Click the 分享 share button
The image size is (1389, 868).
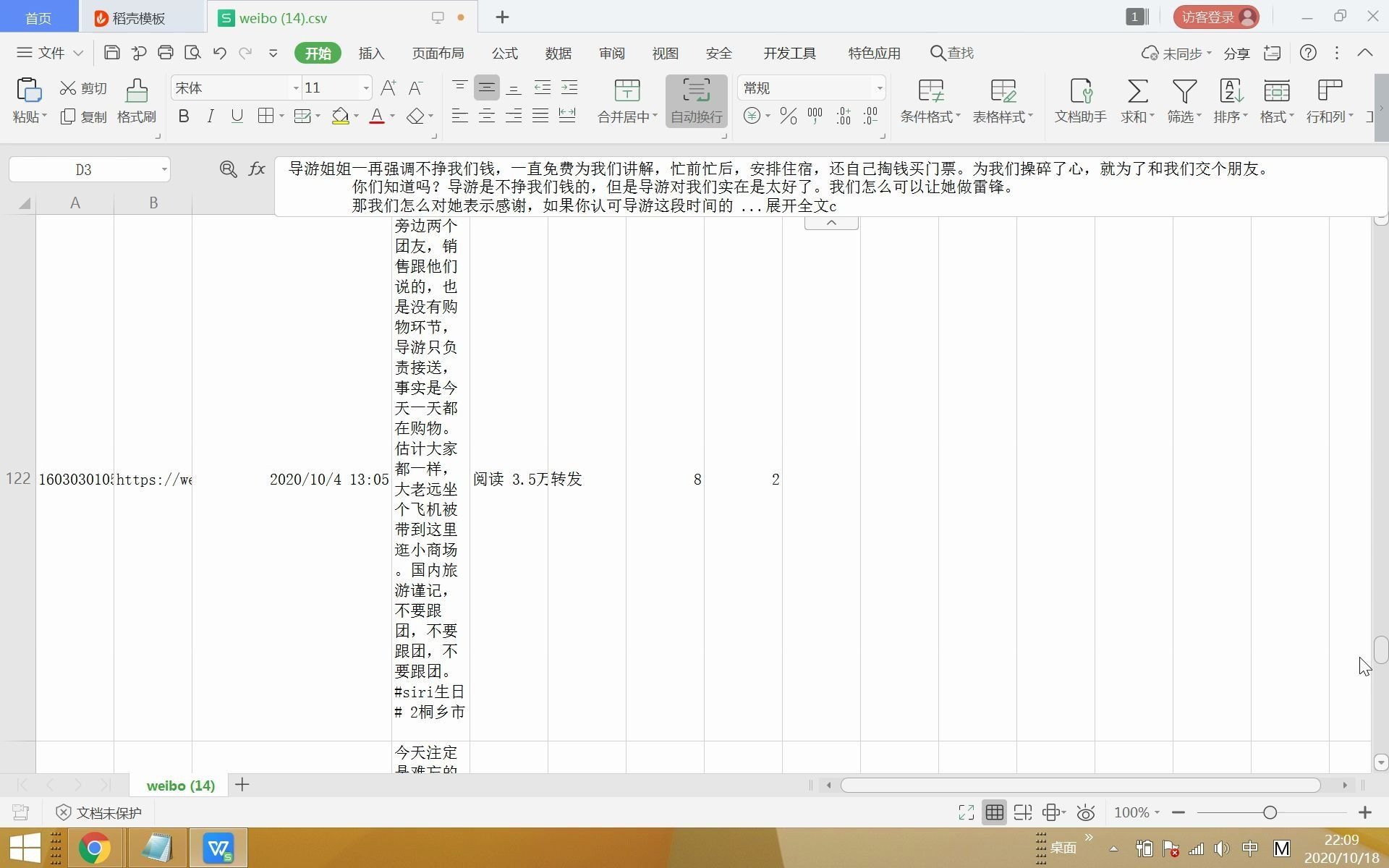pos(1236,53)
